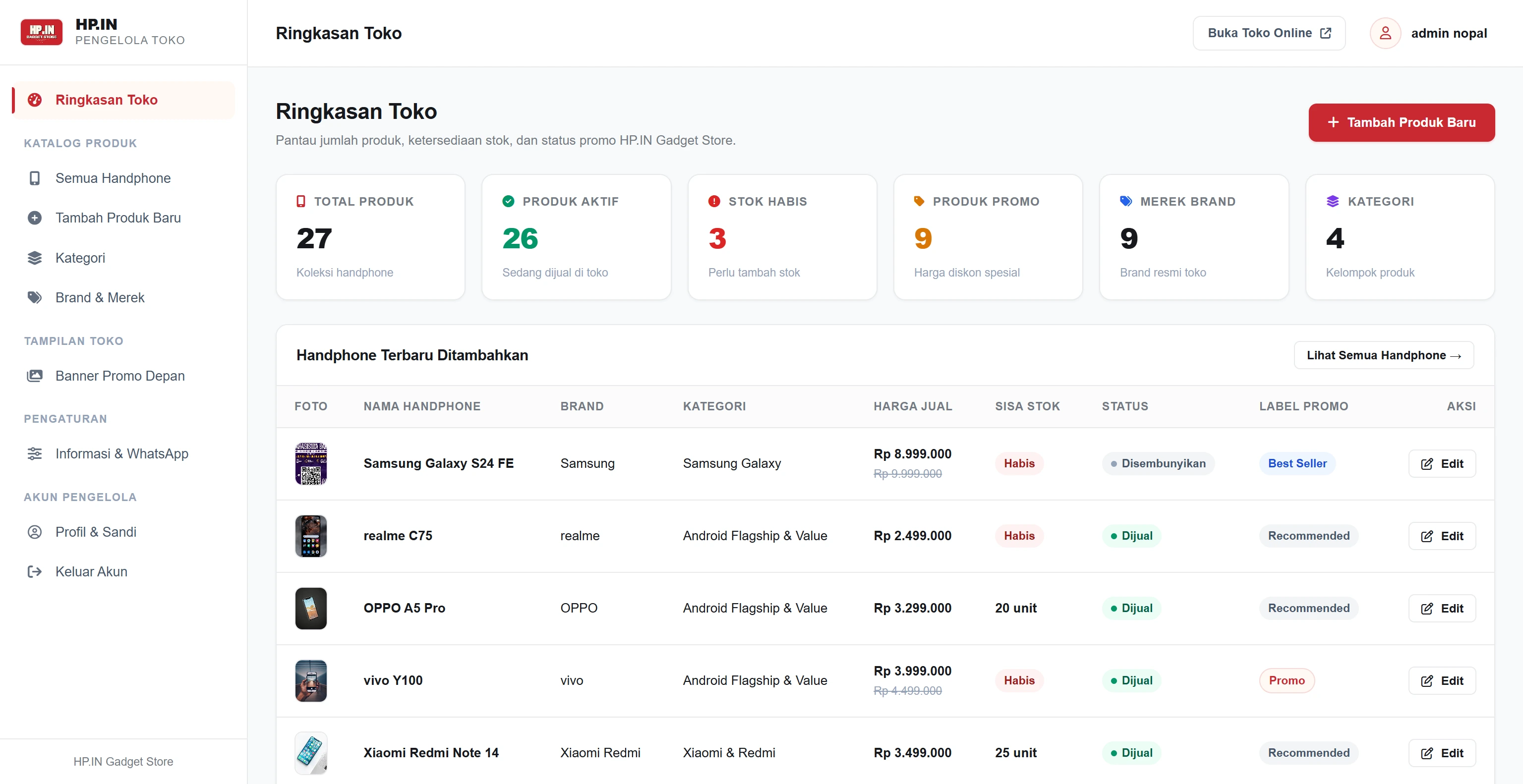Click the layers icon next to Kategori
The height and width of the screenshot is (784, 1523).
(x=35, y=258)
